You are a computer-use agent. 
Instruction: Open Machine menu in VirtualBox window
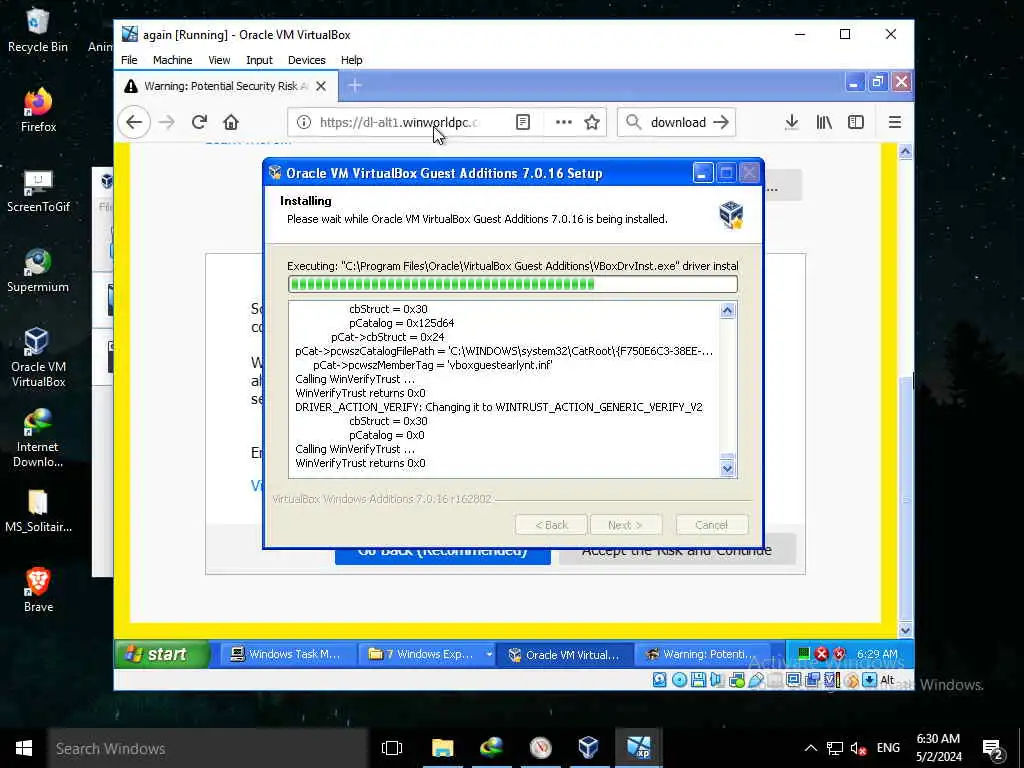coord(172,60)
